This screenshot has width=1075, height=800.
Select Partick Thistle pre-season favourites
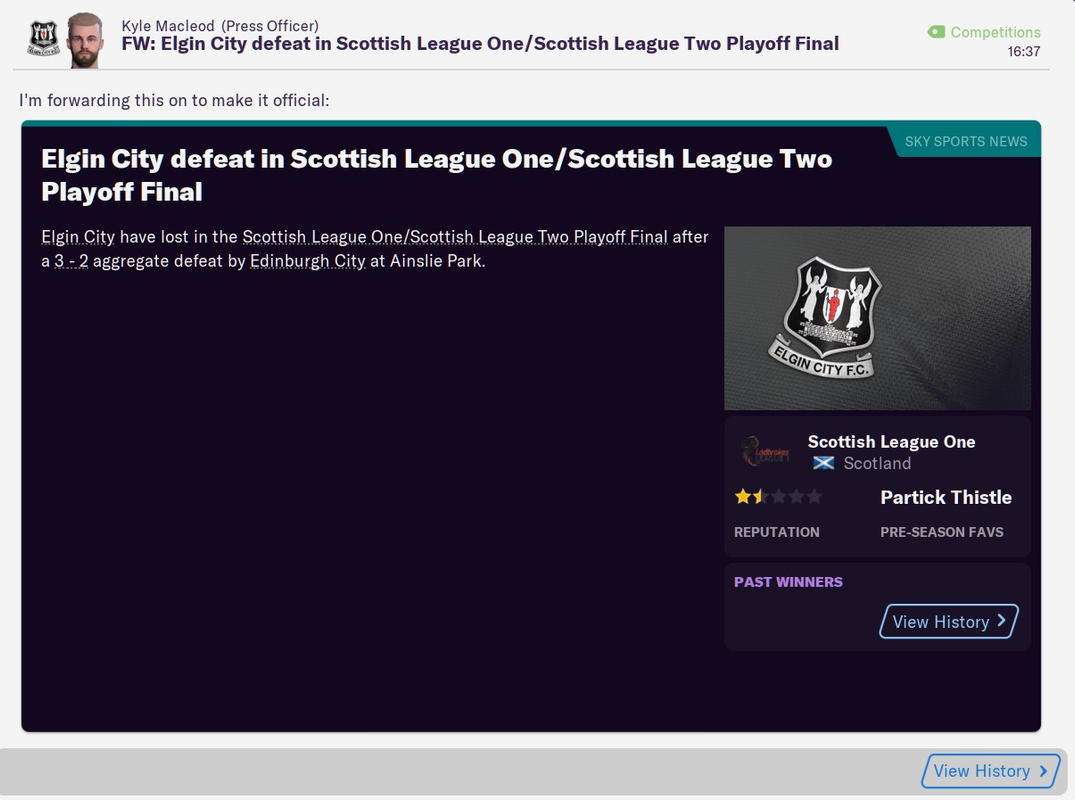[945, 497]
